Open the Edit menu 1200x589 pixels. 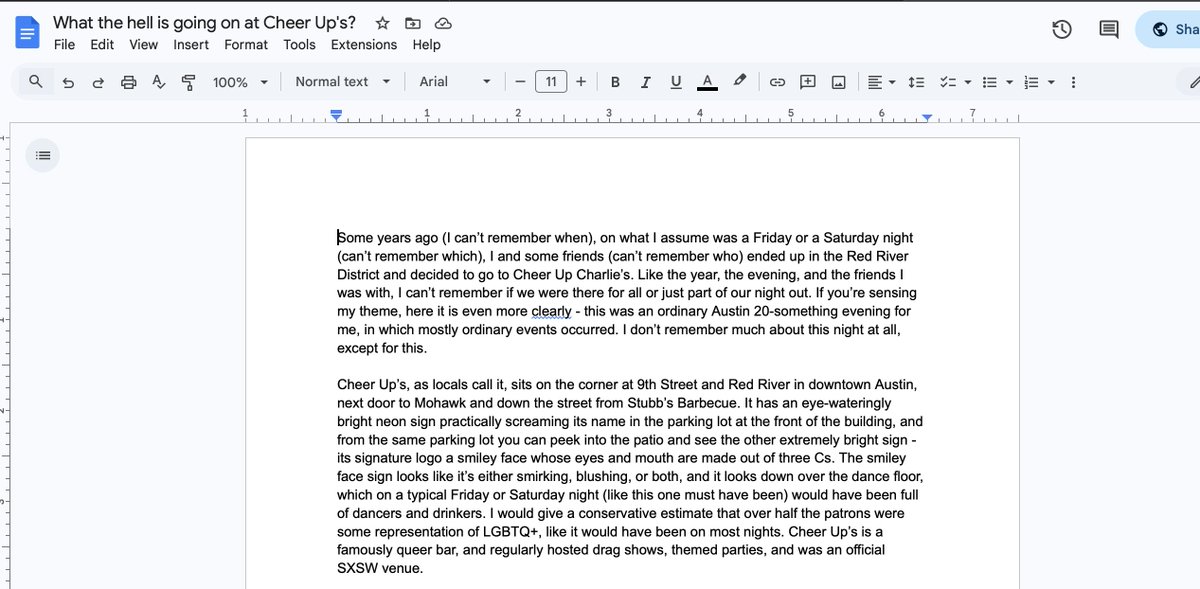tap(102, 44)
